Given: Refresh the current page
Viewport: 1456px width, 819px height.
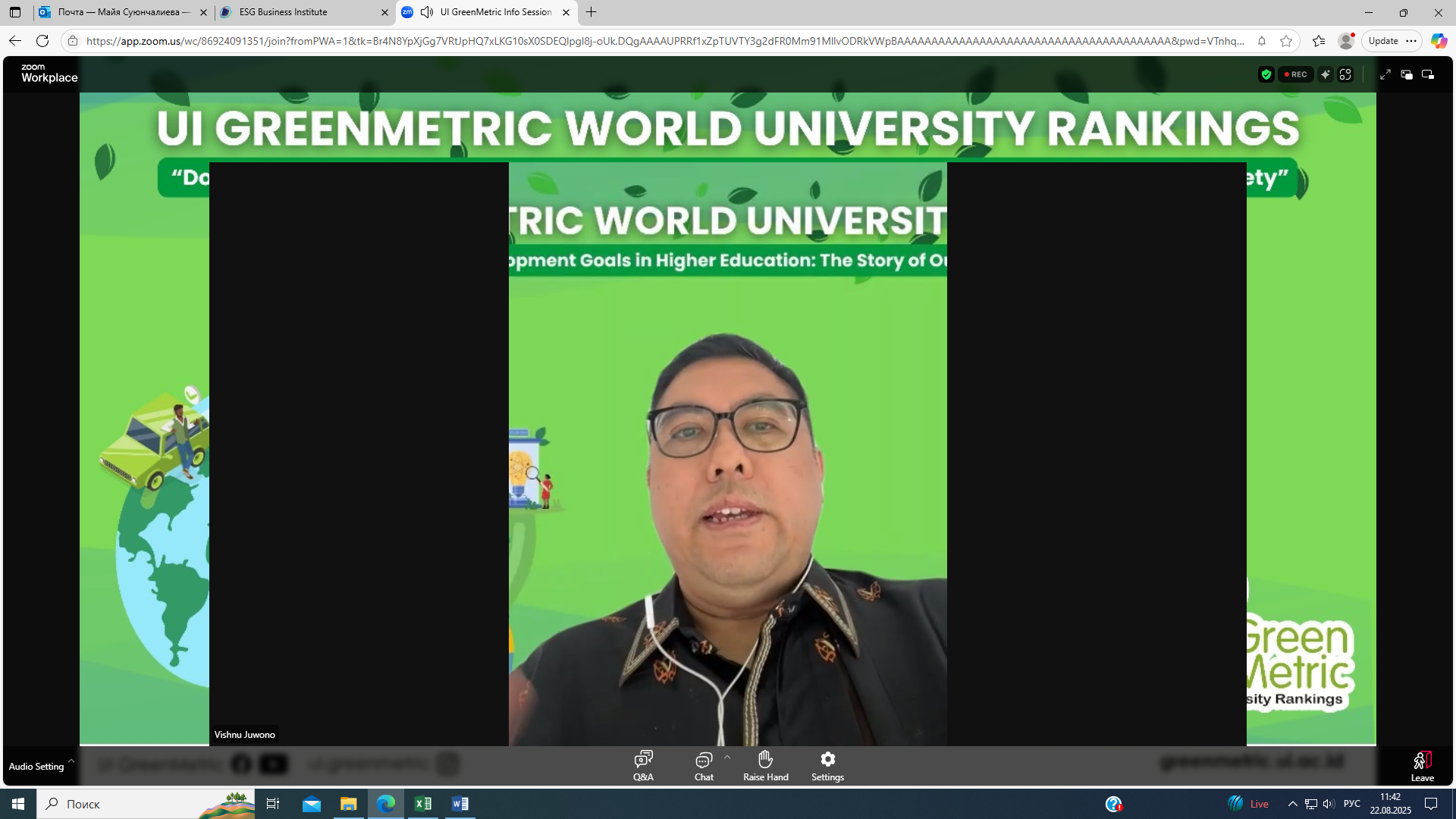Looking at the screenshot, I should tap(42, 41).
